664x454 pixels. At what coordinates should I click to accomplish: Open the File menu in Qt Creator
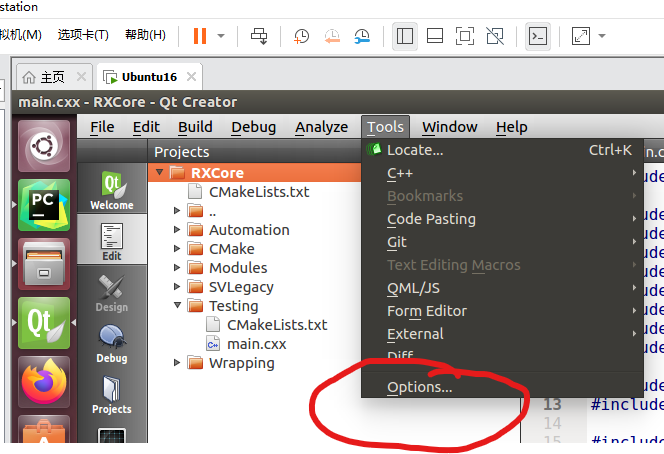[x=102, y=127]
